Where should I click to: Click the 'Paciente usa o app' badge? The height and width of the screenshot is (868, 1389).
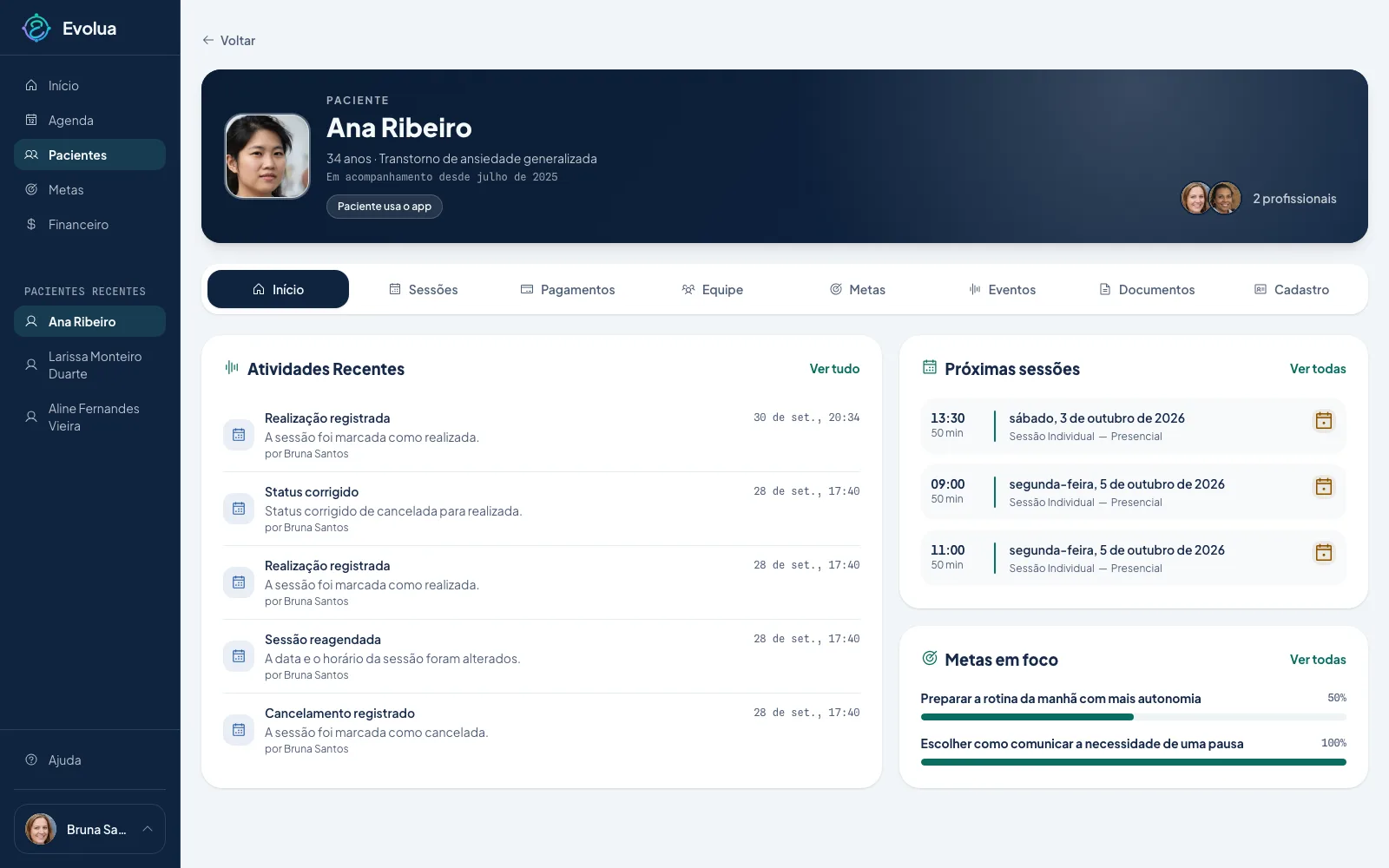tap(384, 207)
